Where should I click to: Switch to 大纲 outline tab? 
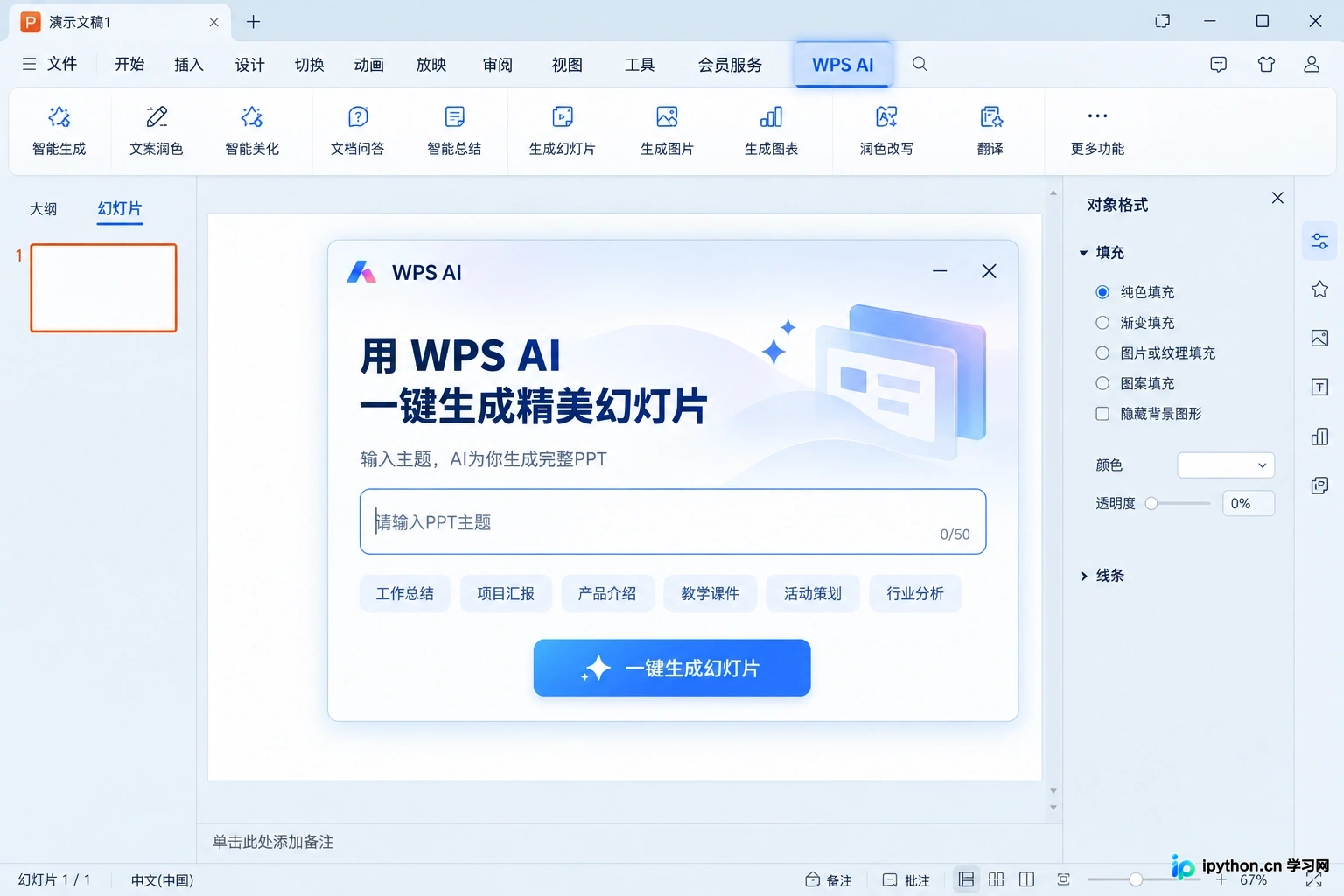click(43, 209)
